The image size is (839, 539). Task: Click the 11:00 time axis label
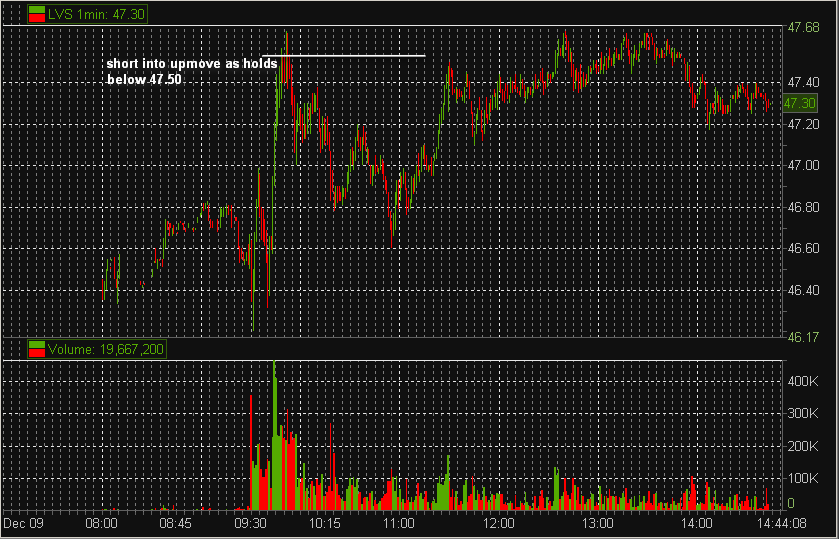400,523
